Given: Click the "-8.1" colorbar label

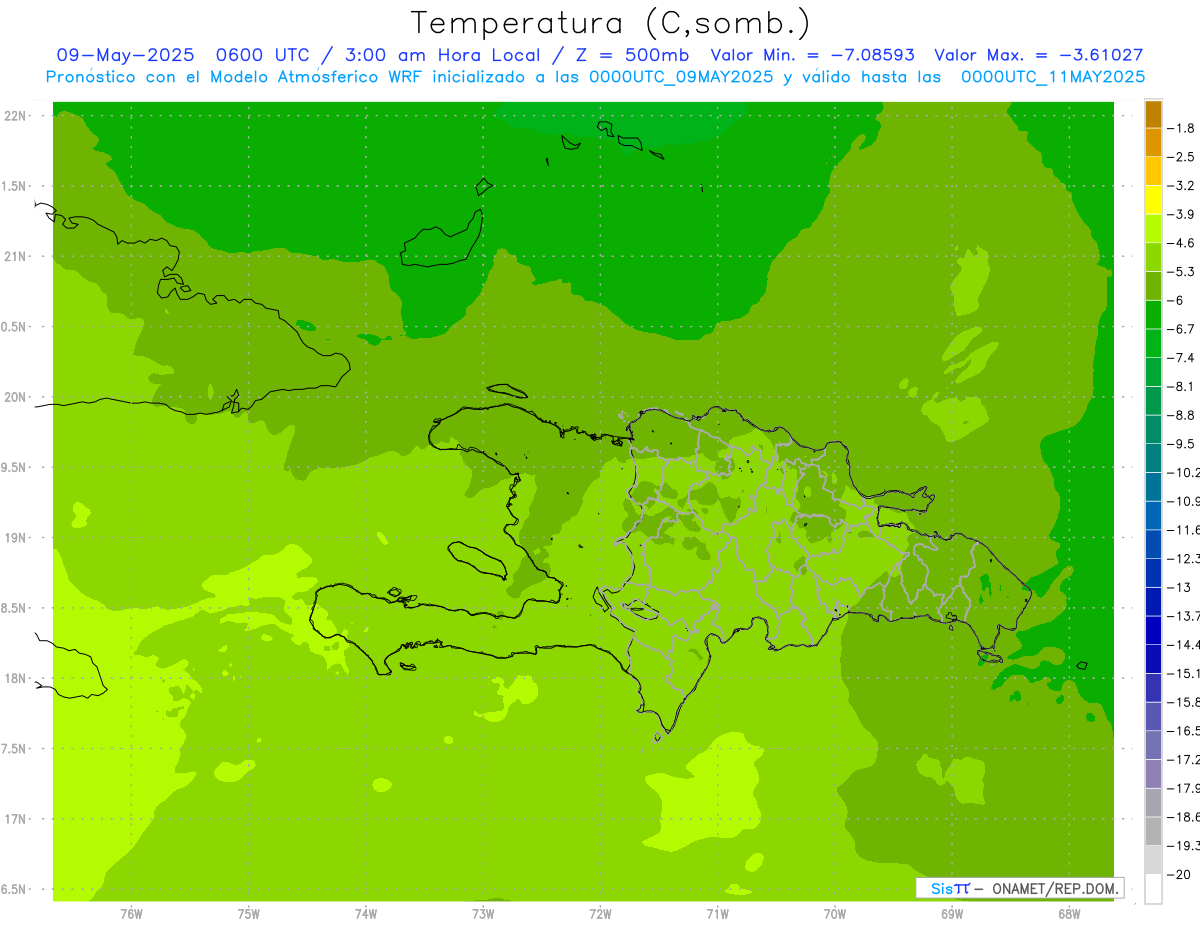Looking at the screenshot, I should point(1182,386).
